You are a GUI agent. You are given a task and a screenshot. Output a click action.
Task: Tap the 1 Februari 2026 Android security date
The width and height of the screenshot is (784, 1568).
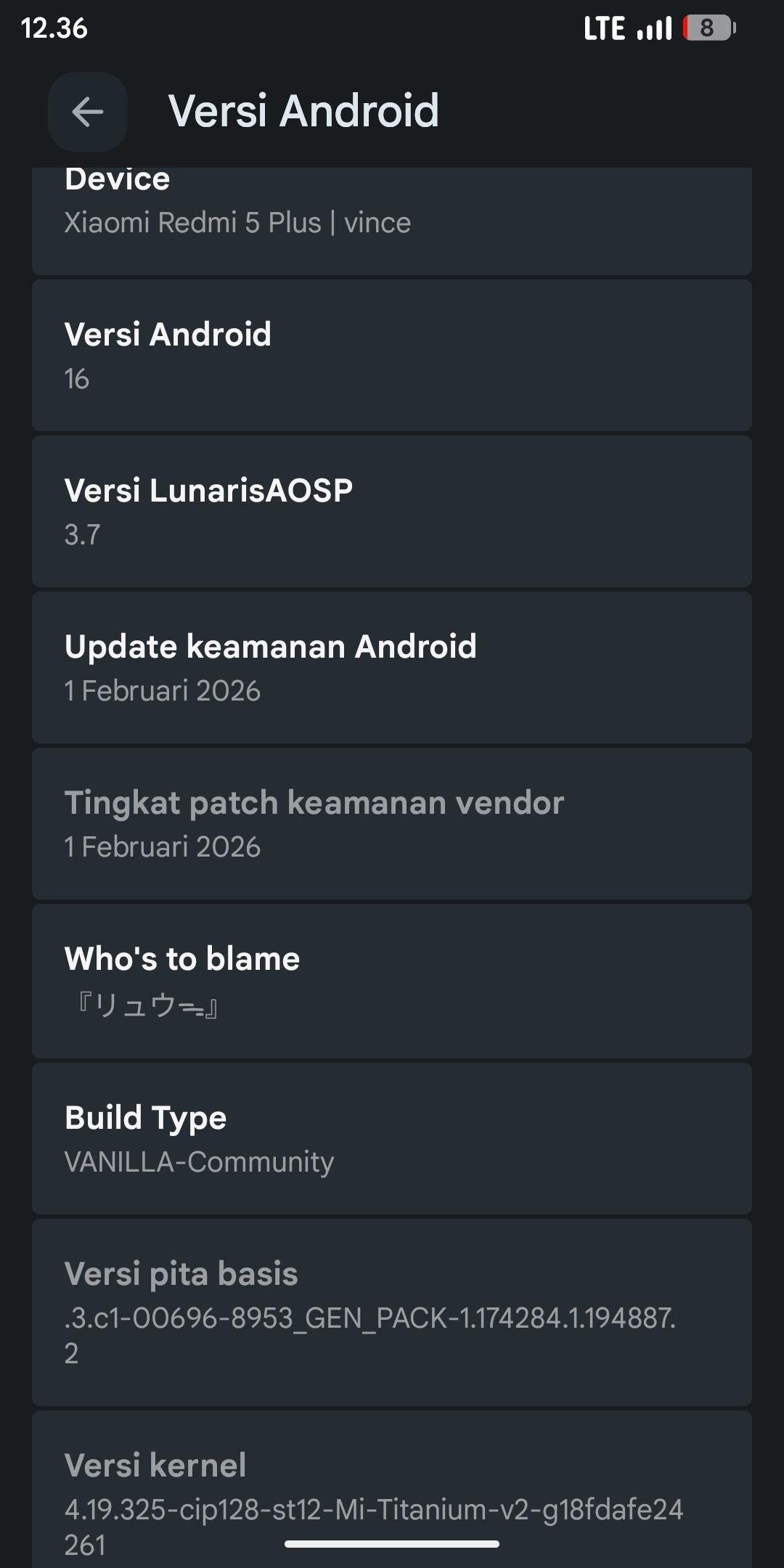pyautogui.click(x=163, y=691)
